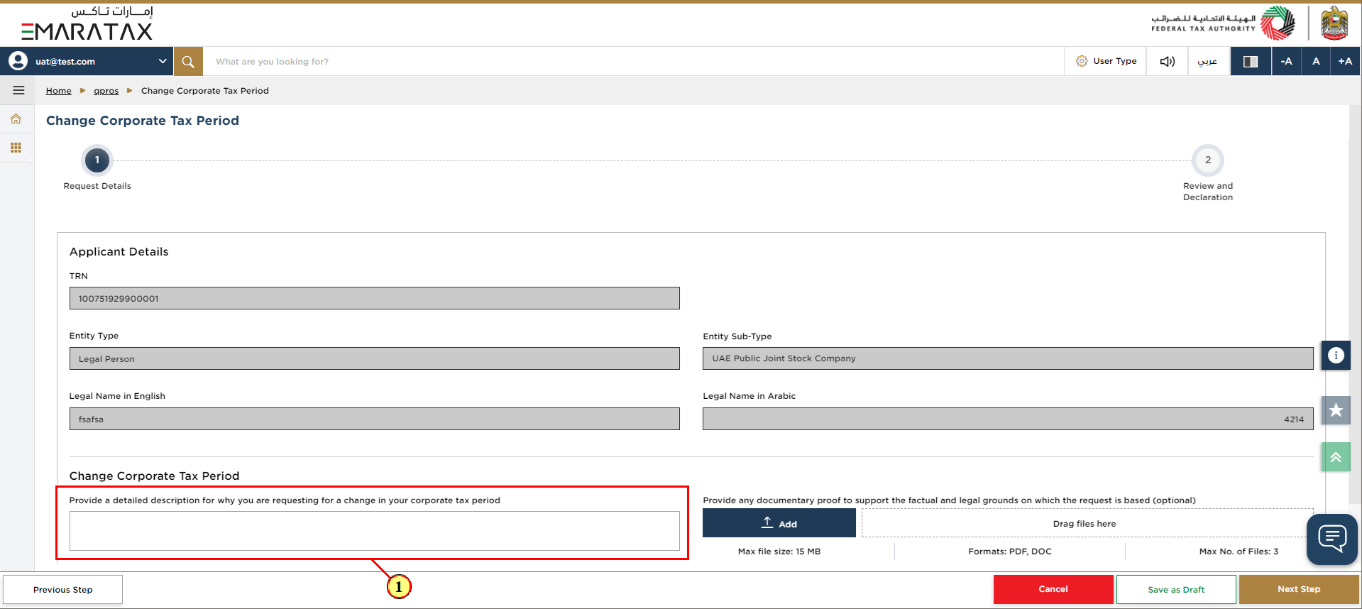Screen dimensions: 1362x609
Task: Go to Home via sidebar house icon
Action: tap(16, 119)
